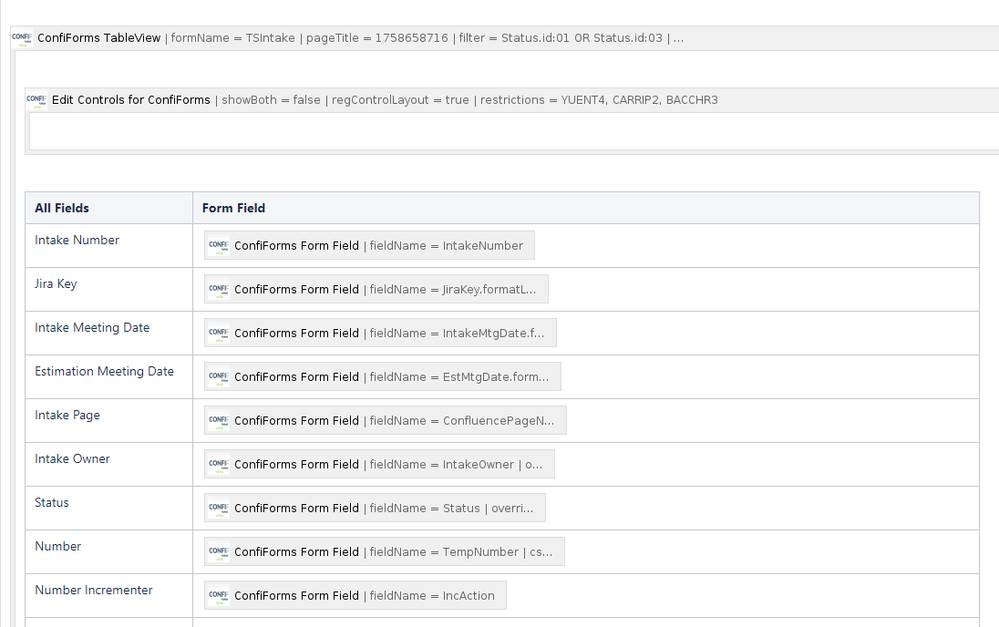This screenshot has height=627, width=999.
Task: Select the EstMtgDate form field macro
Action: pyautogui.click(x=382, y=377)
